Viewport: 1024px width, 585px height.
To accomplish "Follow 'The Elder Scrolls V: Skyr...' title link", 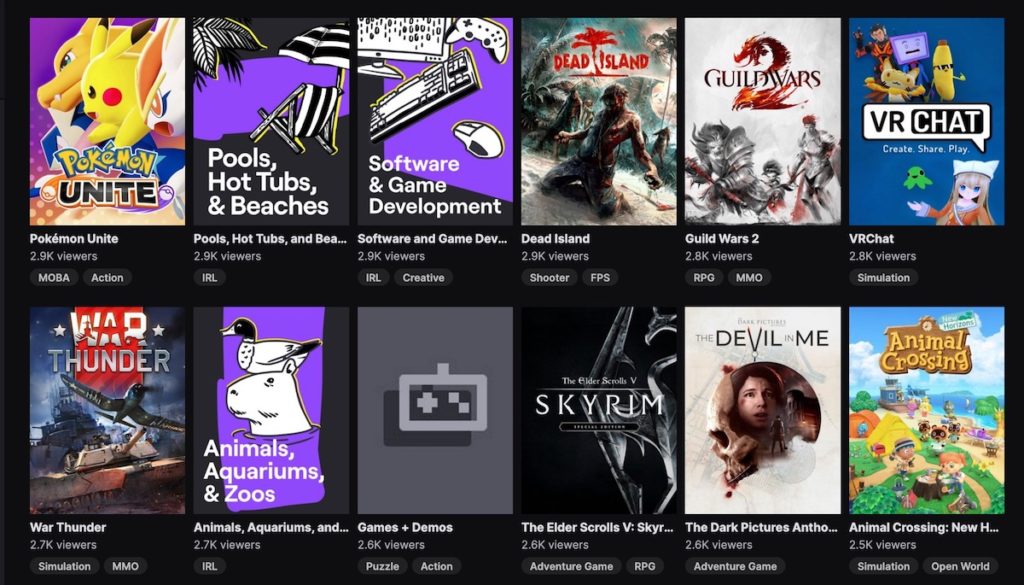I will coord(597,528).
